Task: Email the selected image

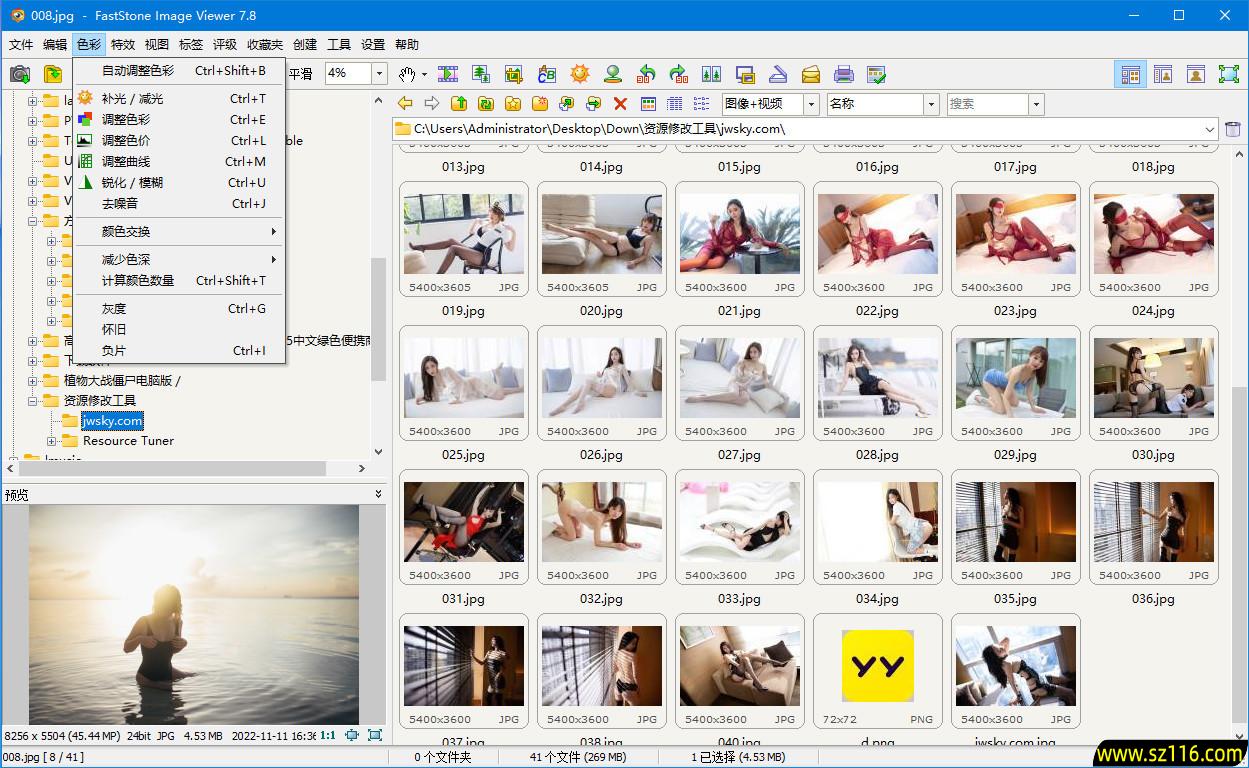Action: pyautogui.click(x=811, y=73)
